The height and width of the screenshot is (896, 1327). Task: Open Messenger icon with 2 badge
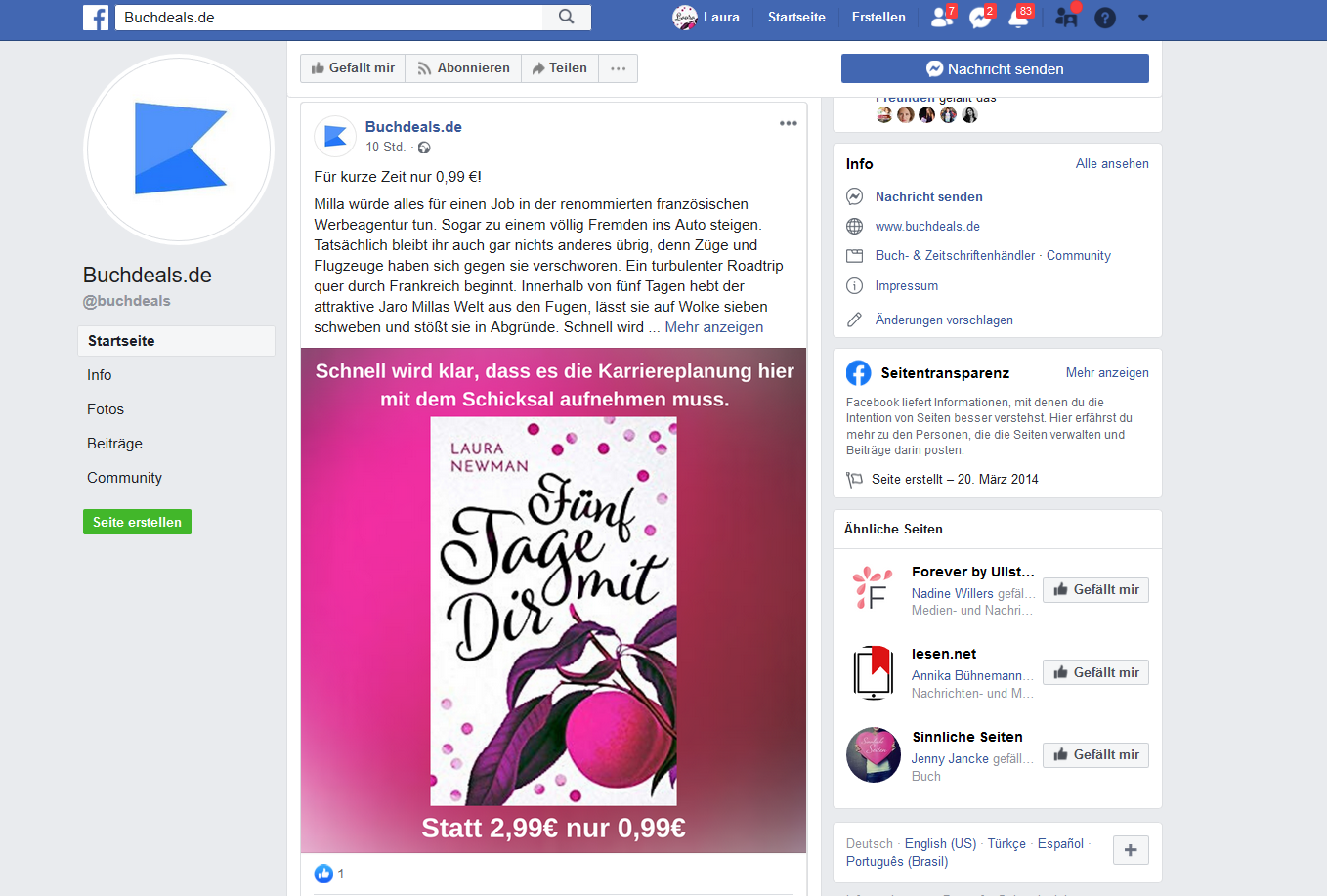click(980, 17)
